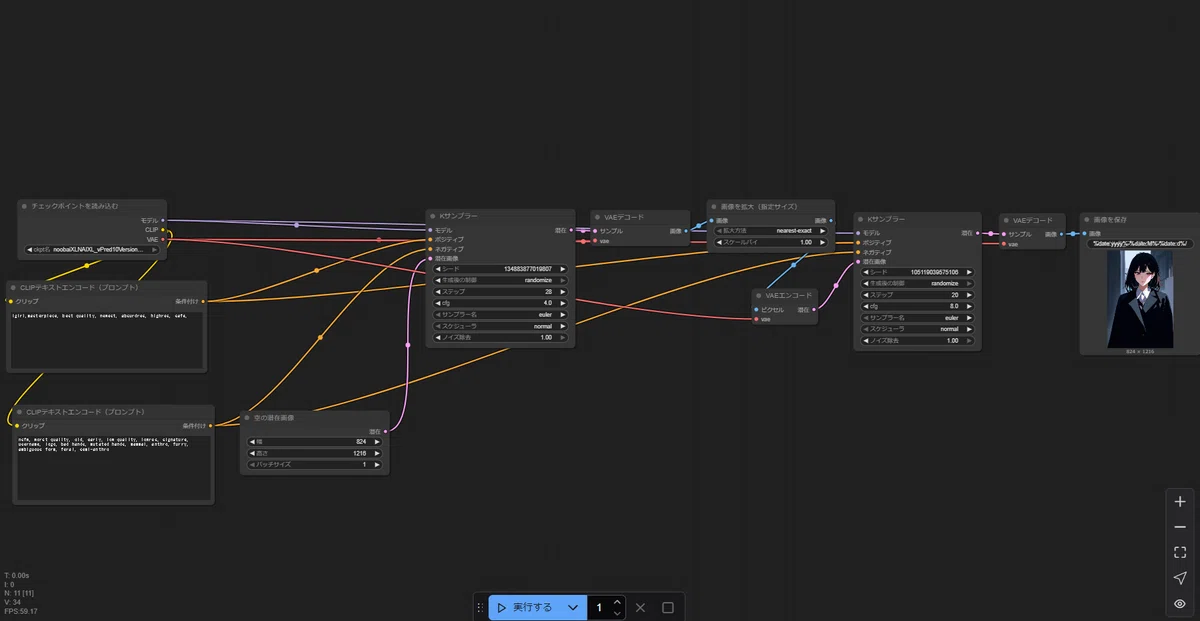Click the fit view frame icon
1200x621 pixels.
click(x=1180, y=552)
